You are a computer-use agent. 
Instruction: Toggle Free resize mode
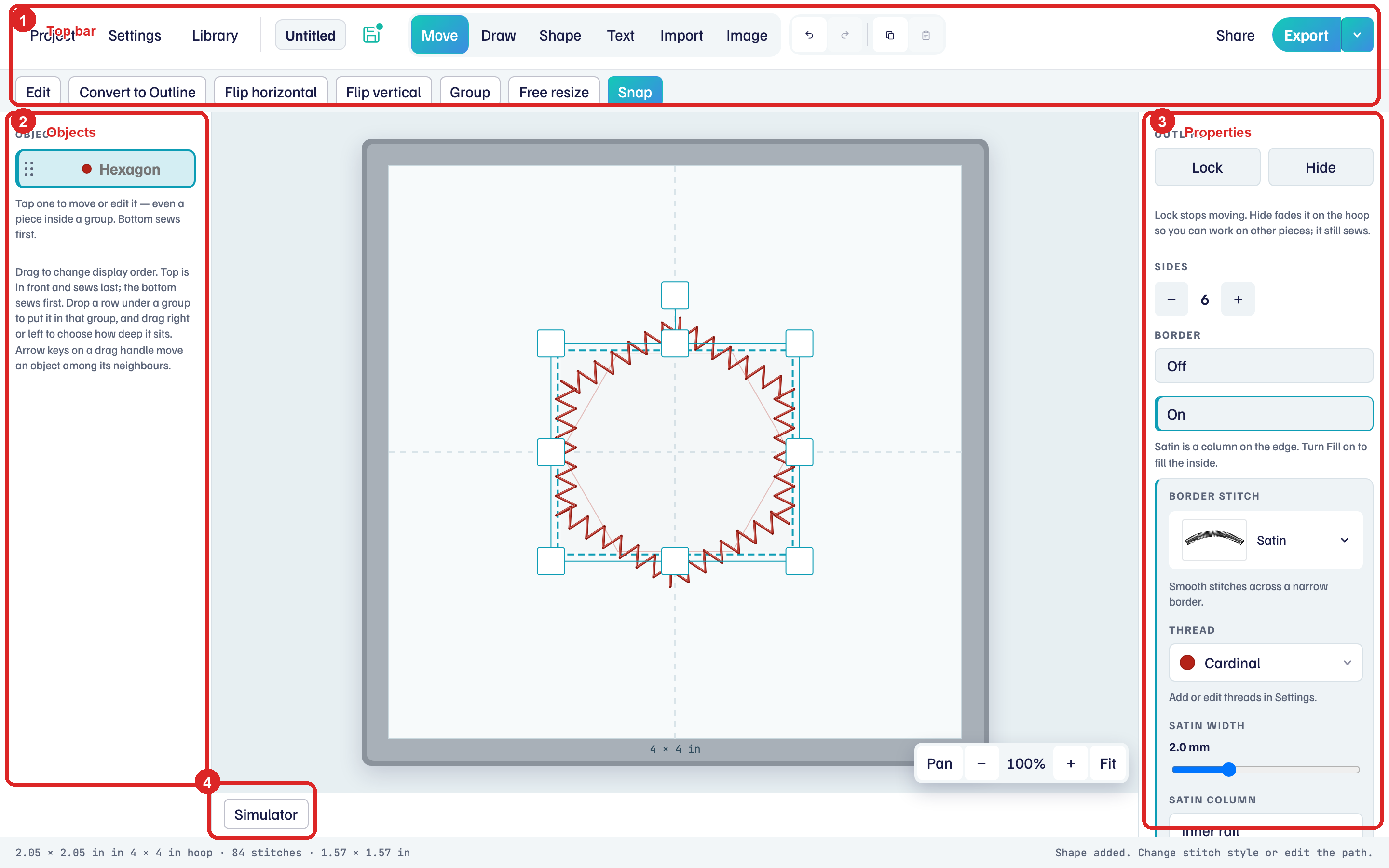(554, 92)
